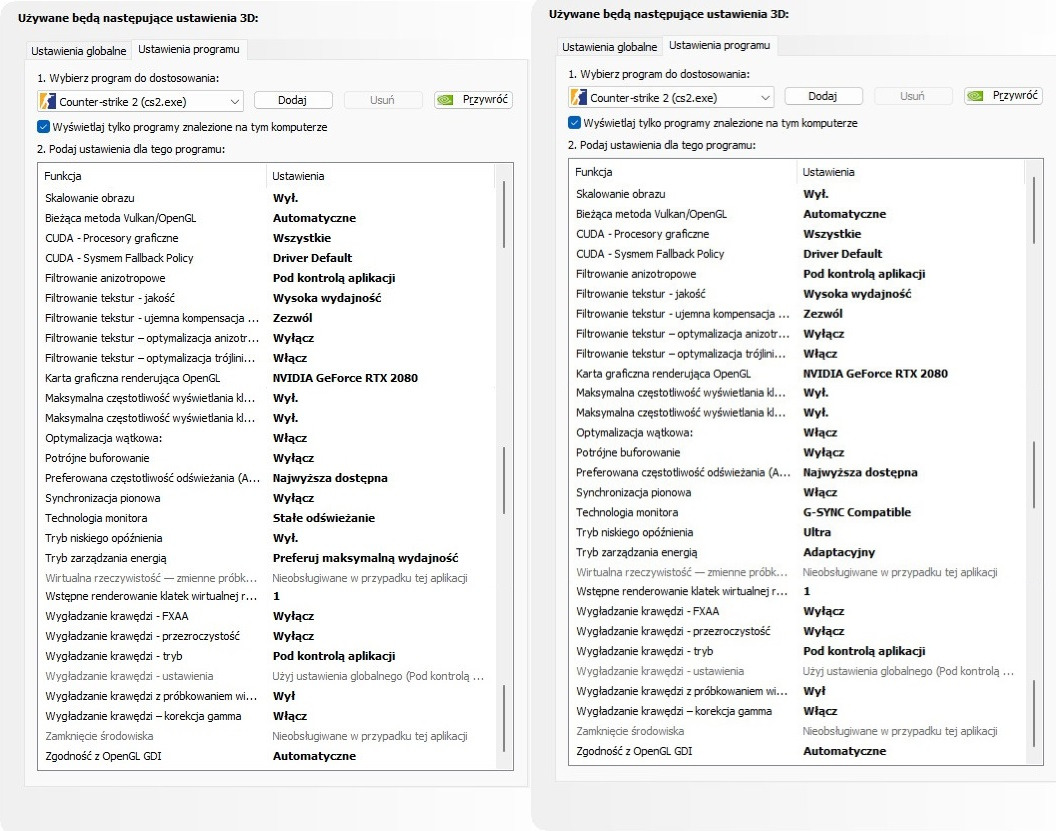1056x831 pixels.
Task: Select Filtrowanie tekstur - ujemna kompensacja in left panel
Action: pyautogui.click(x=267, y=318)
